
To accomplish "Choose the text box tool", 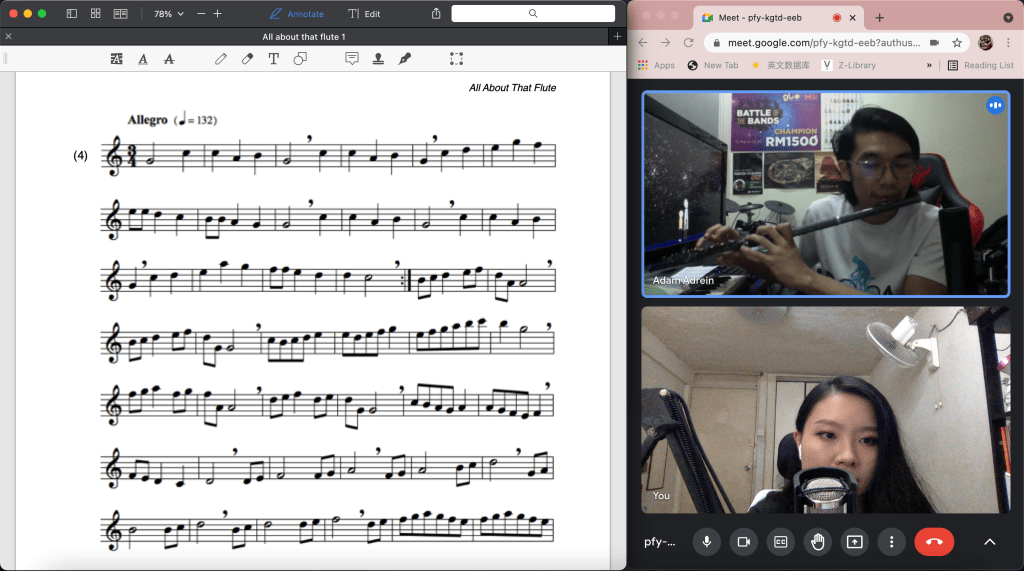I will (x=273, y=59).
